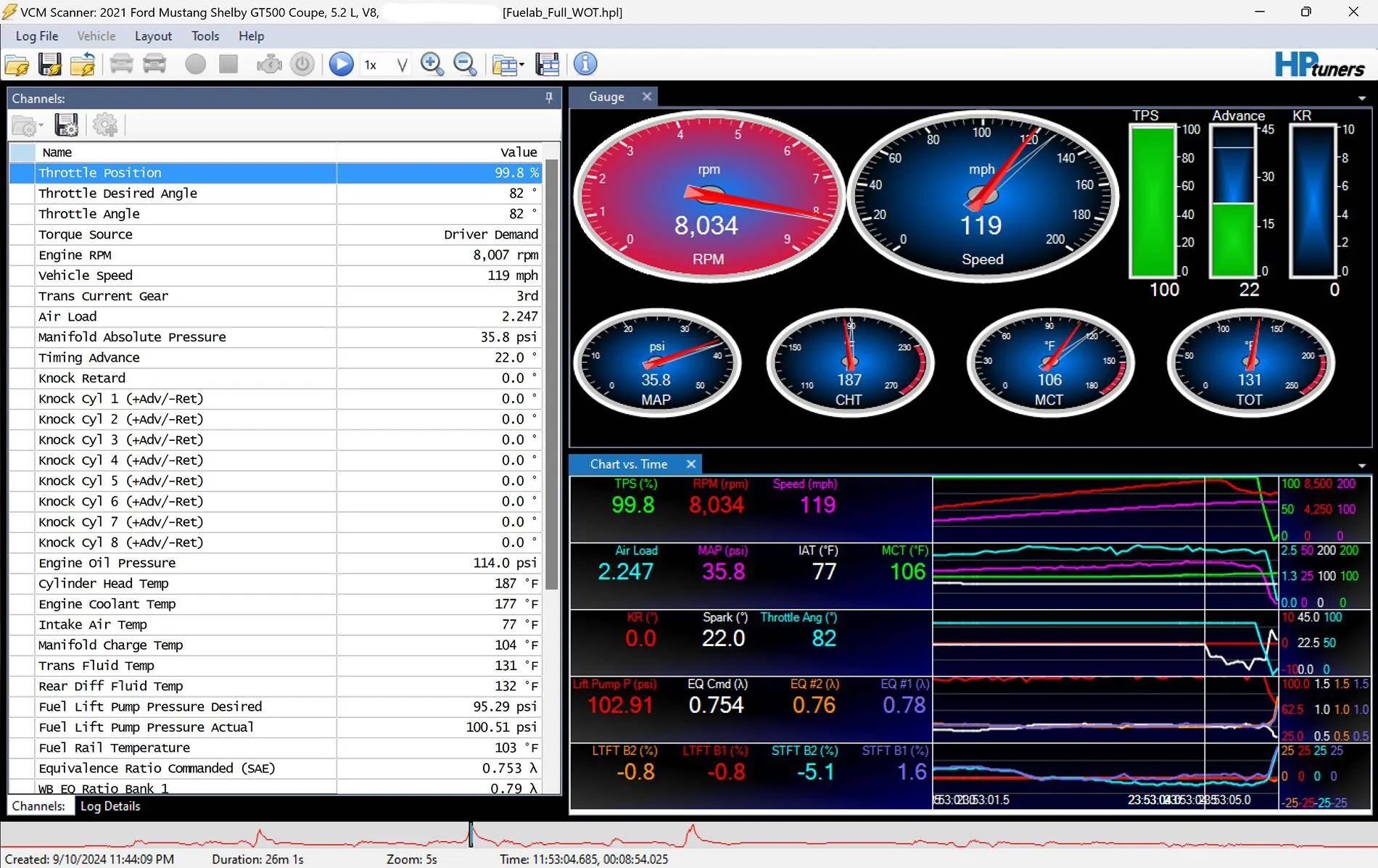Select the Intake Air Temp row
Screen dimensions: 1378x868
(276, 624)
